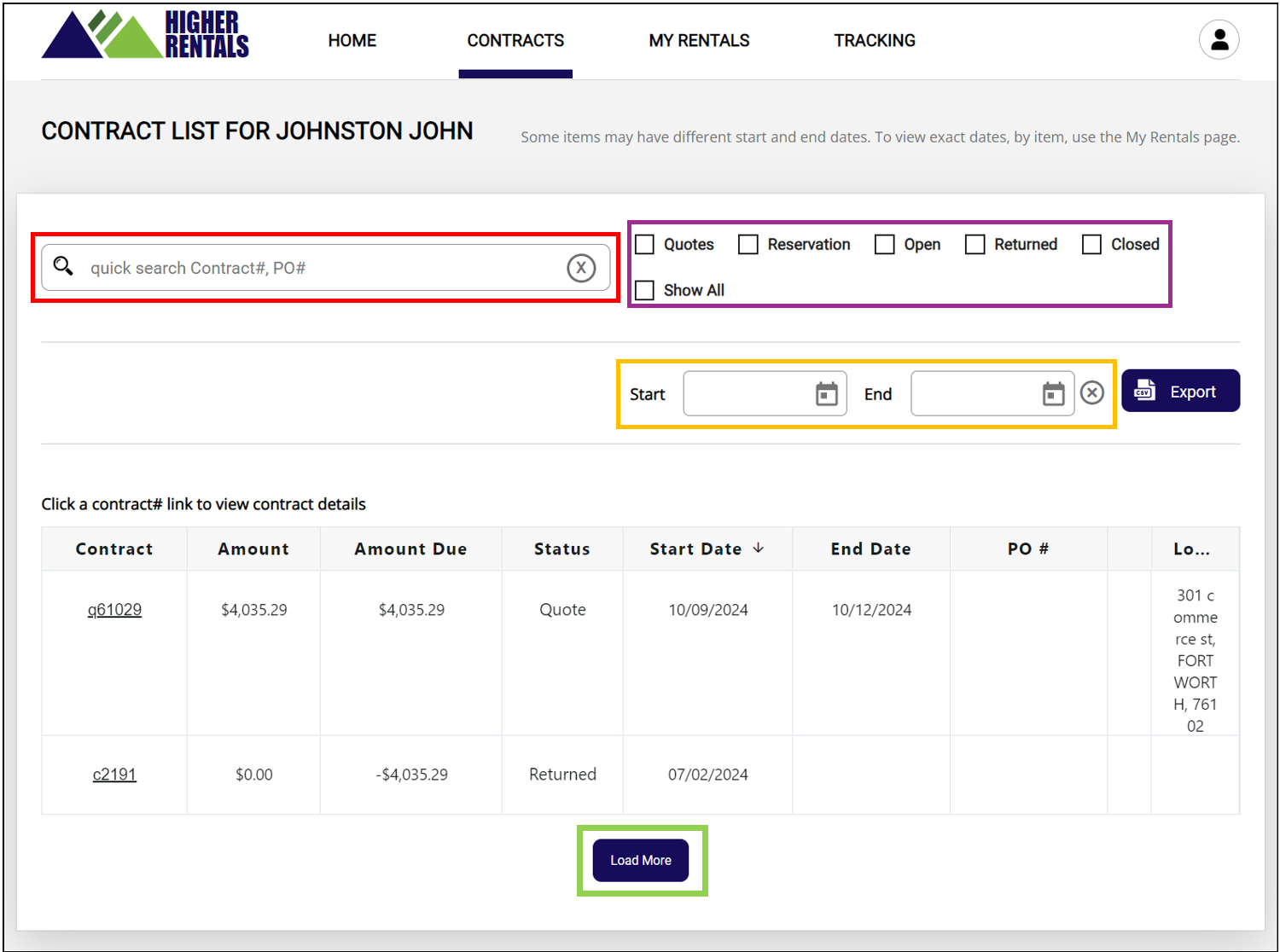
Task: Click the user profile icon
Action: (1219, 40)
